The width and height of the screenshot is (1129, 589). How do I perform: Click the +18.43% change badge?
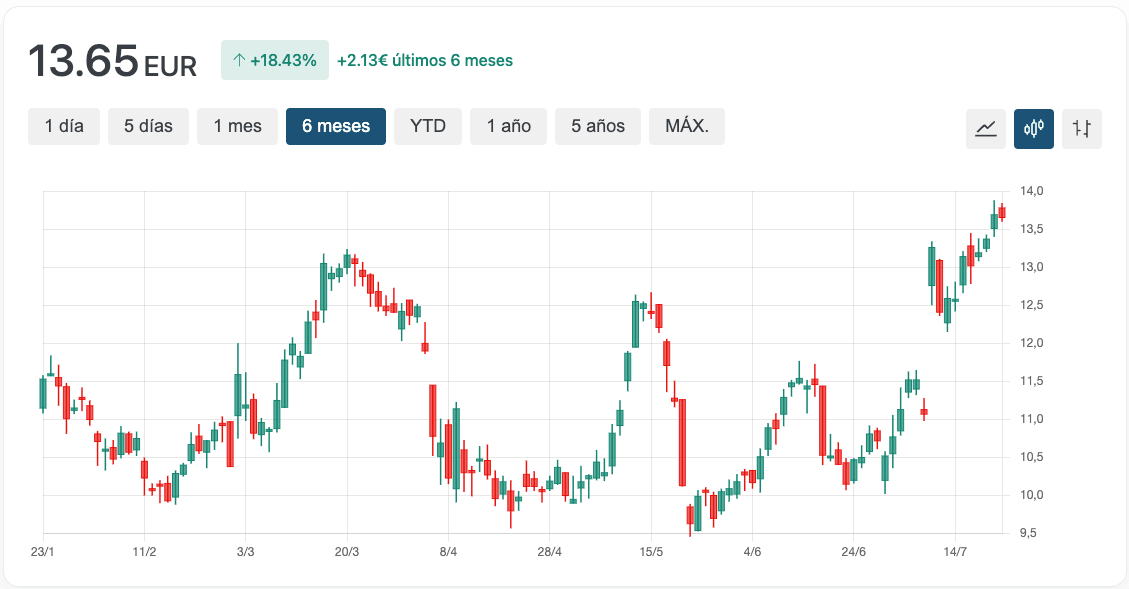point(274,60)
